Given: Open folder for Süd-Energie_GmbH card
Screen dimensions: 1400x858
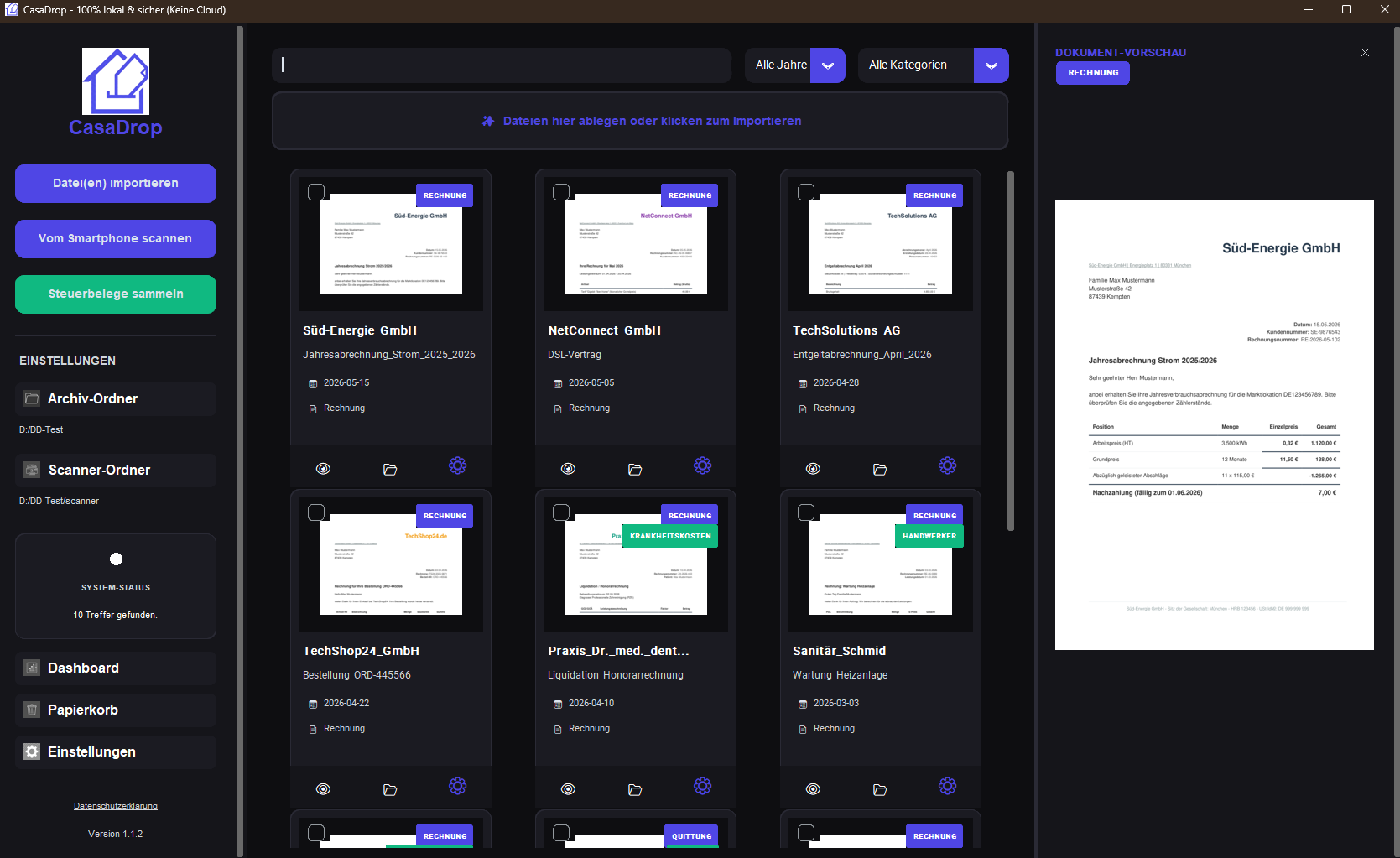Looking at the screenshot, I should [390, 469].
